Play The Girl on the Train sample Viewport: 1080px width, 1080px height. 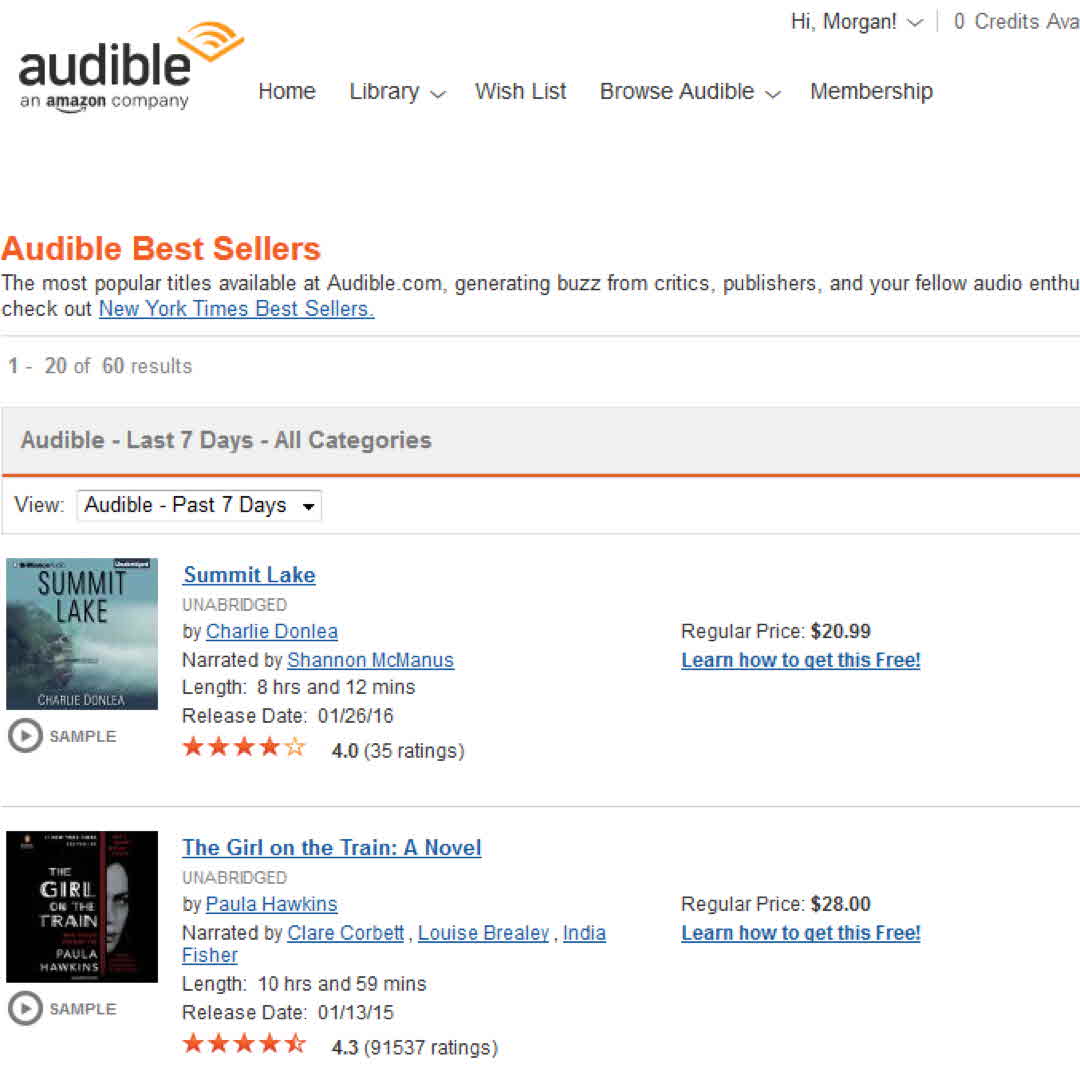point(25,1009)
